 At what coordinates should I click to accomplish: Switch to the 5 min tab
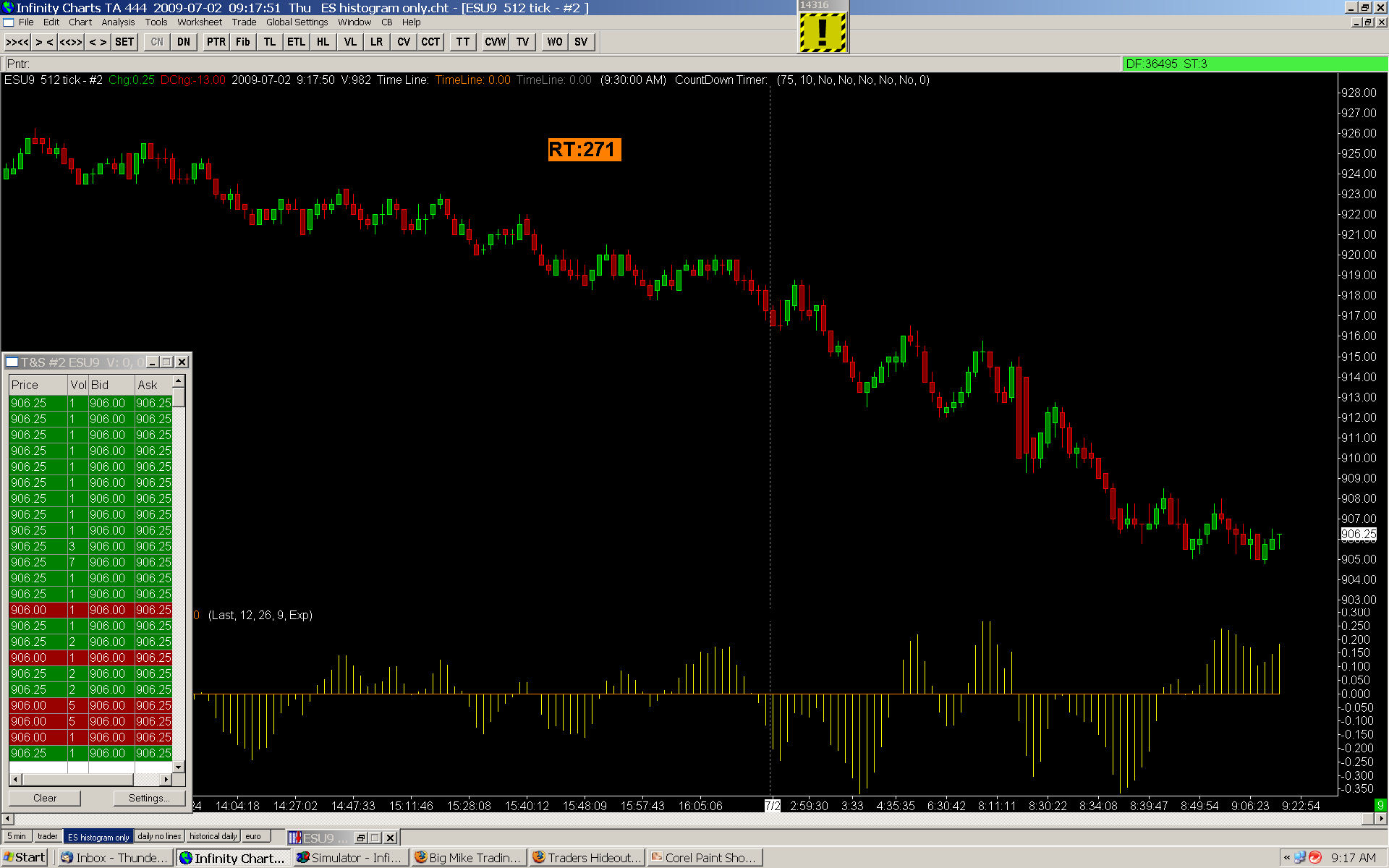(x=17, y=837)
